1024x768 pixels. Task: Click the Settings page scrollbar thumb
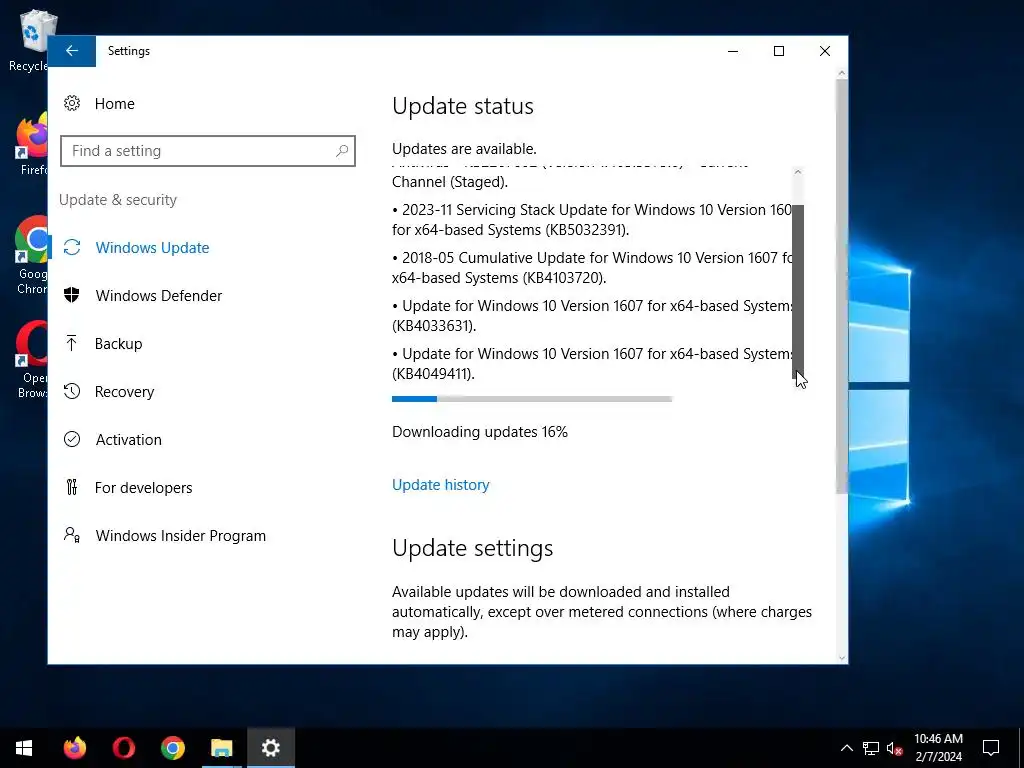(x=842, y=287)
